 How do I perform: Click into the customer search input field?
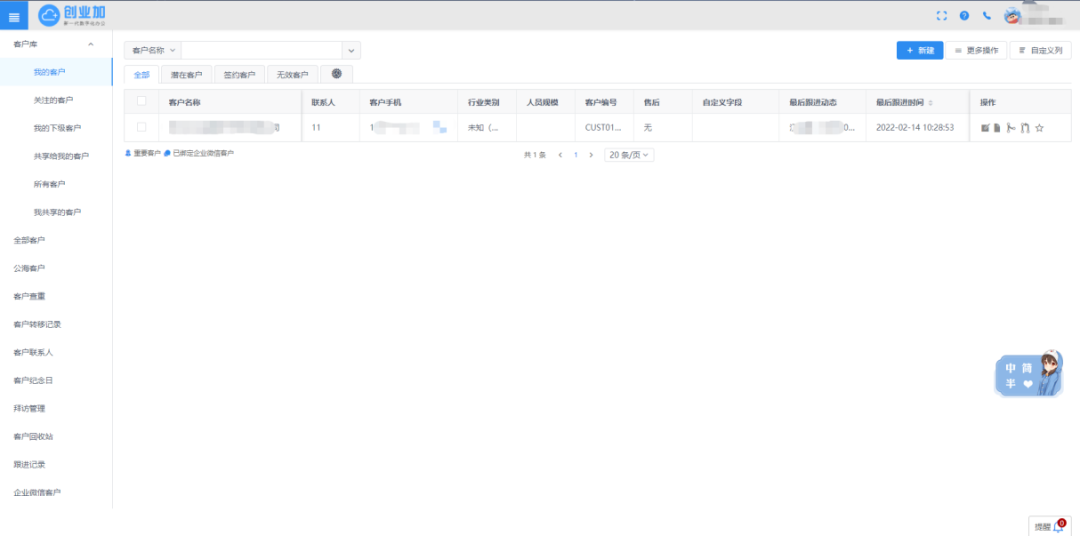click(260, 50)
